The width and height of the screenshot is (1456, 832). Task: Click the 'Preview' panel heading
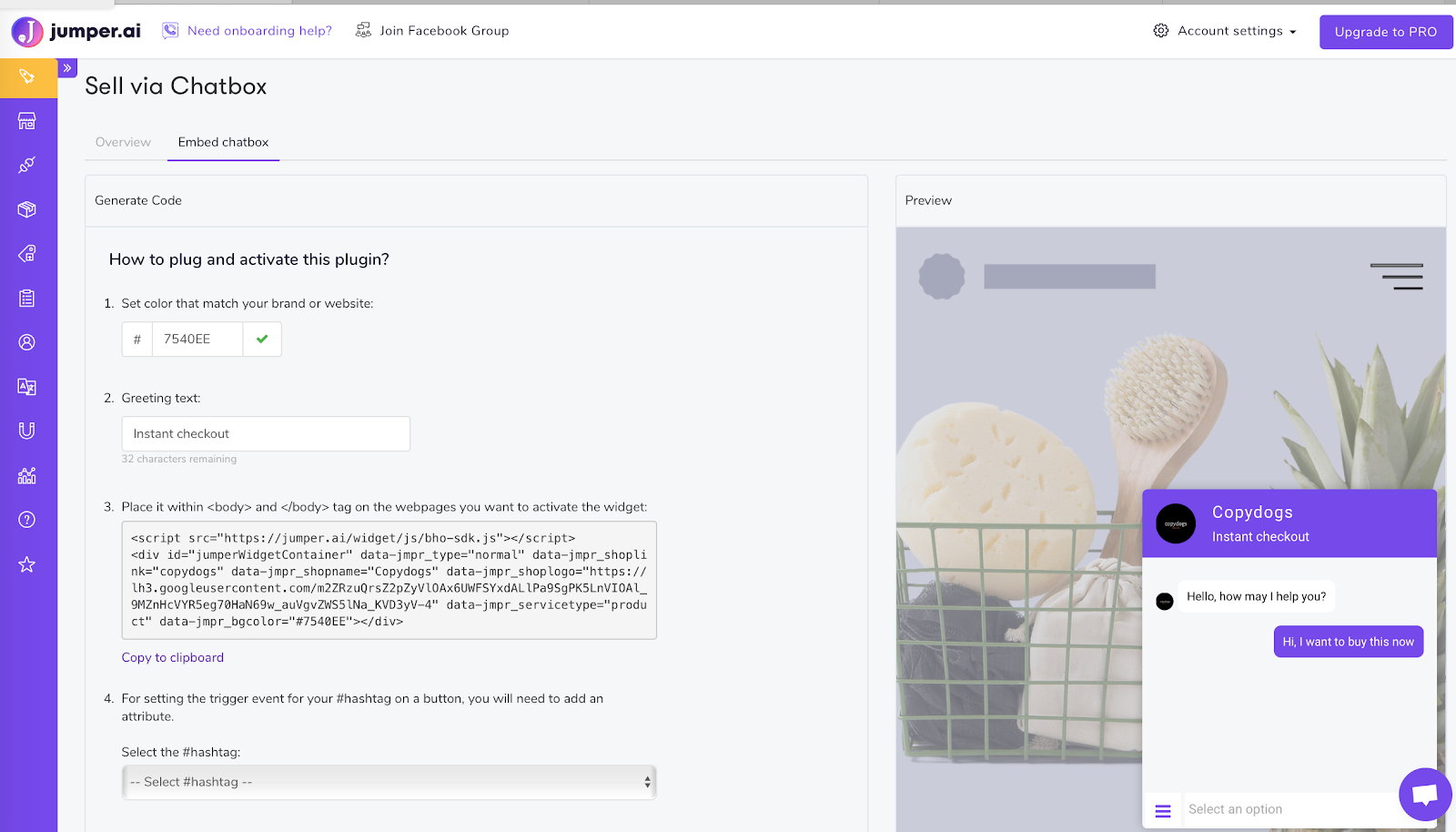point(928,200)
